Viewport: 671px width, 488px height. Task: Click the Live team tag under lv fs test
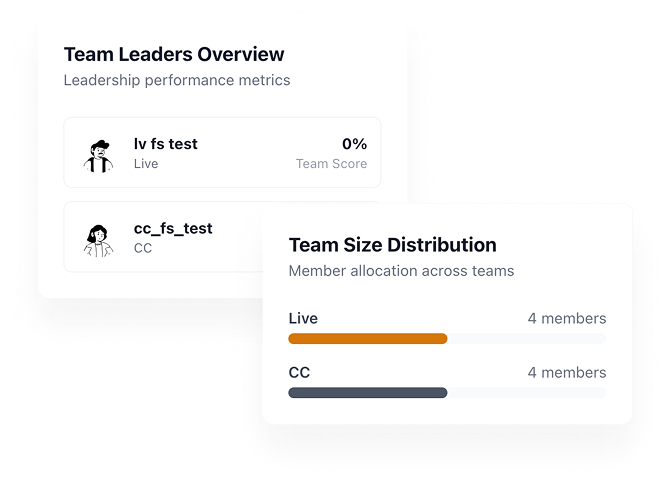(x=146, y=164)
